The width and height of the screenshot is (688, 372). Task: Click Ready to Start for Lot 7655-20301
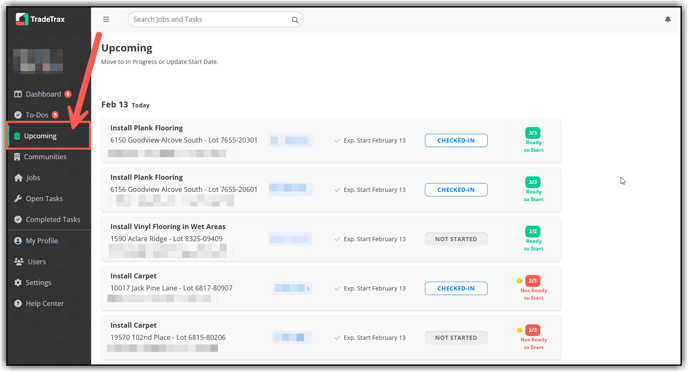pyautogui.click(x=534, y=147)
